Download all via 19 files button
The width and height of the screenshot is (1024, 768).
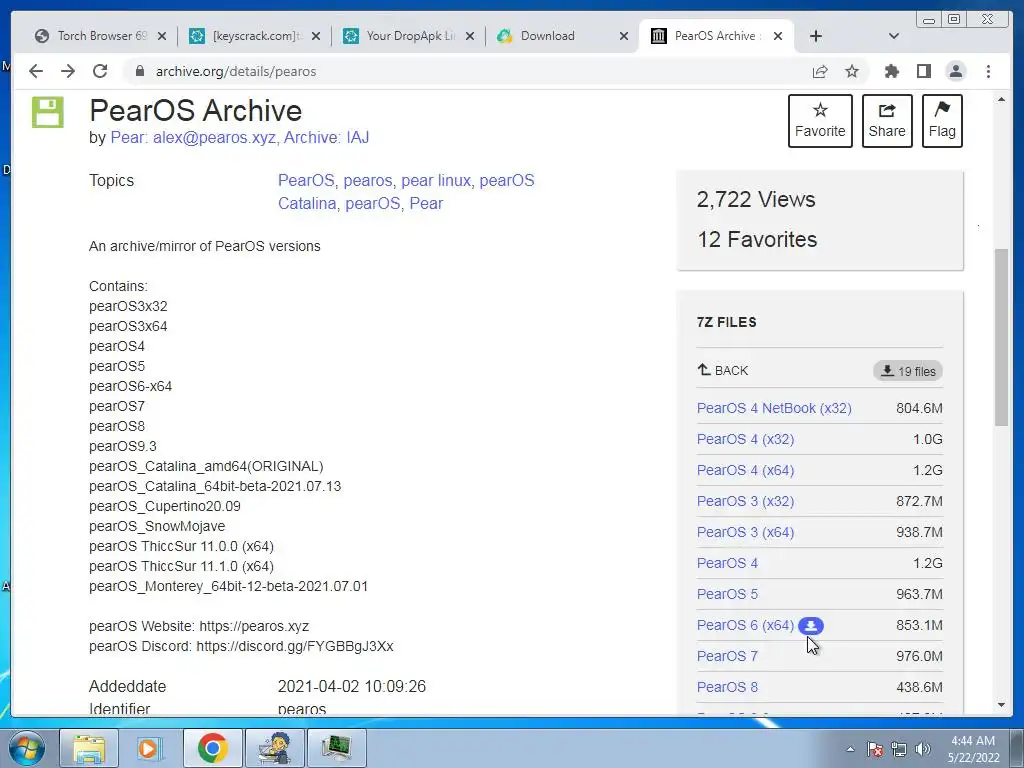[x=908, y=371]
